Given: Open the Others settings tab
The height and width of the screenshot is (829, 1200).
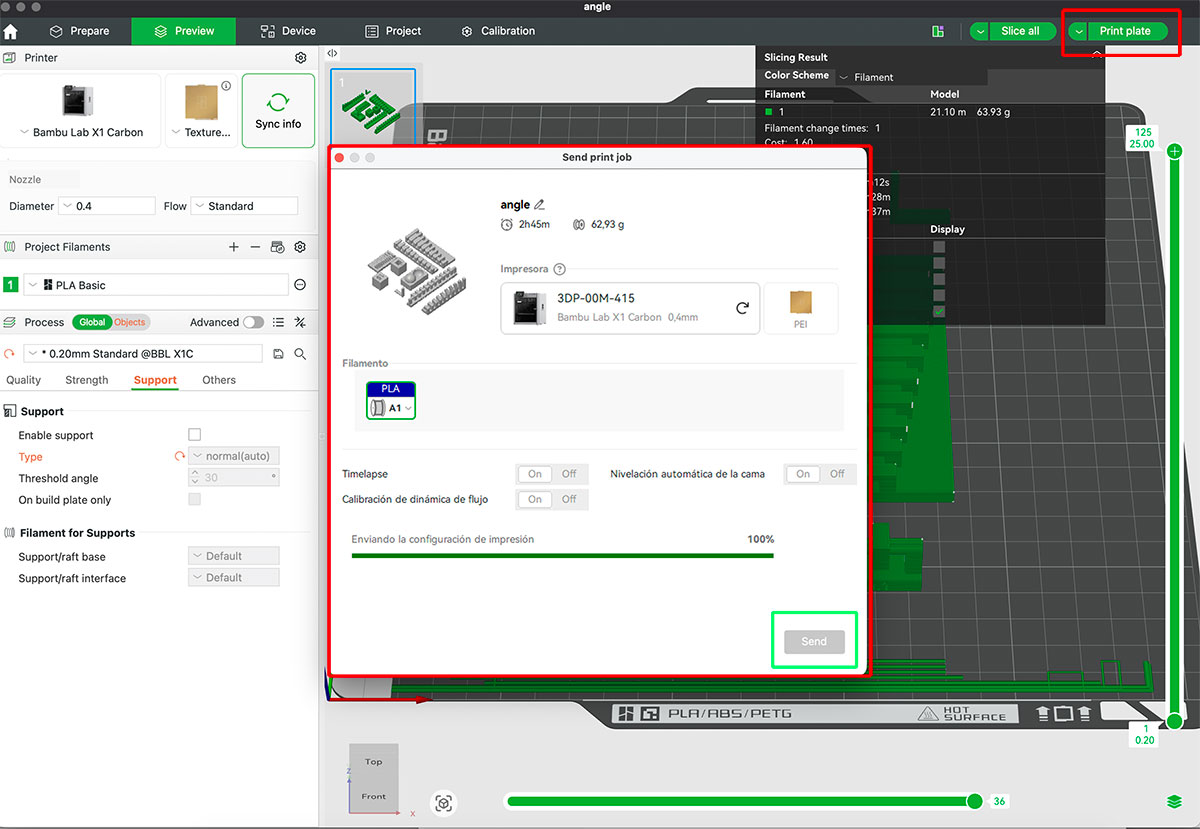Looking at the screenshot, I should pos(219,380).
